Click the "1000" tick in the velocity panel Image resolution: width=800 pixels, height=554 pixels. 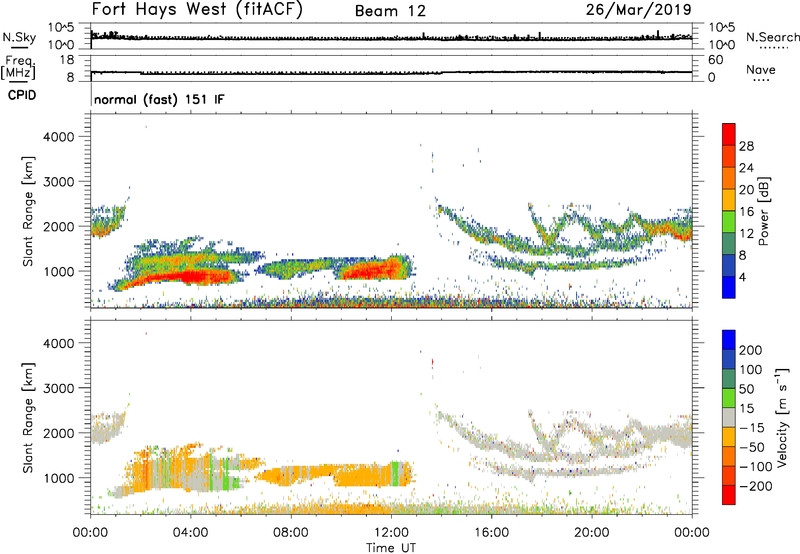59,478
